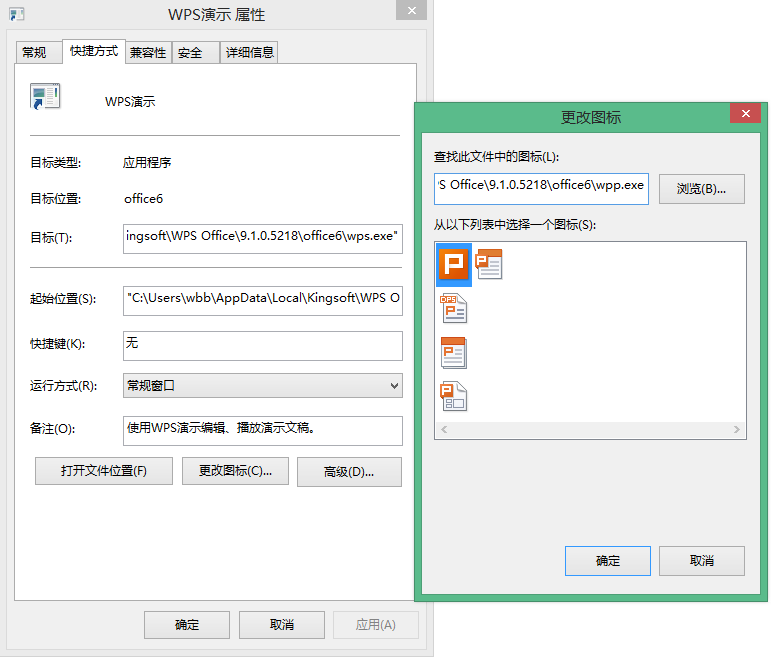The width and height of the screenshot is (771, 659).
Task: Click 浏览(B)... in change icon dialog
Action: pyautogui.click(x=702, y=189)
